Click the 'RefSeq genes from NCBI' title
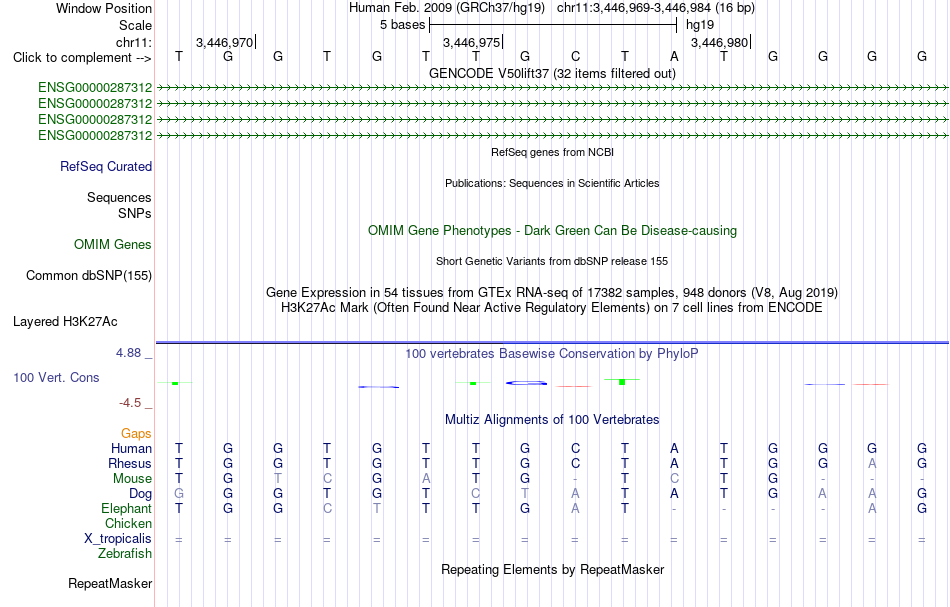950x607 pixels. tap(553, 152)
